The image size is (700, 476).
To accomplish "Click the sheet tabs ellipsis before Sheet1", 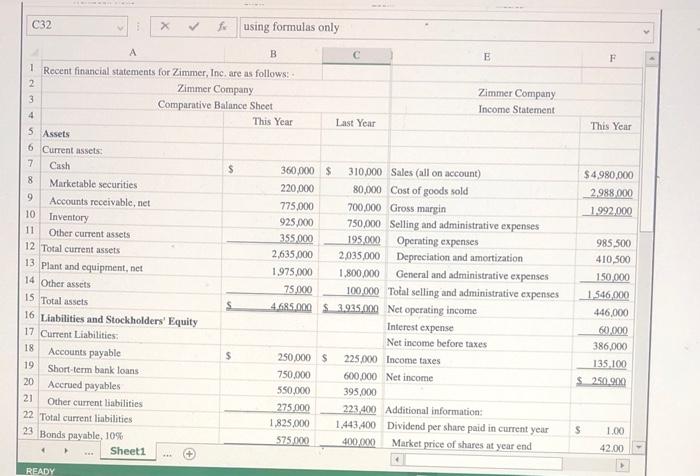I will (x=89, y=453).
